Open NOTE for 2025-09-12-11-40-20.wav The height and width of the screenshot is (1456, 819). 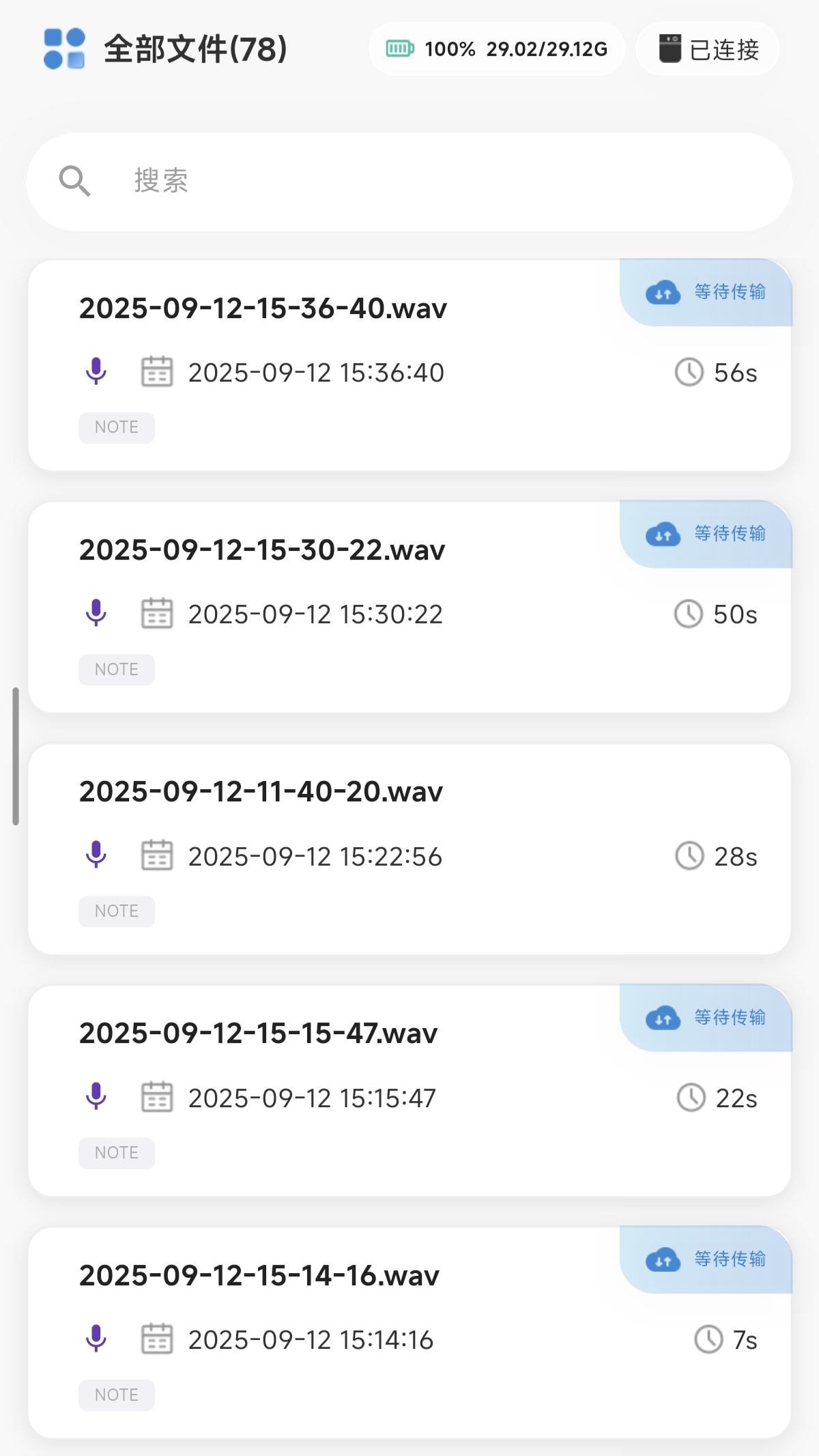[117, 911]
